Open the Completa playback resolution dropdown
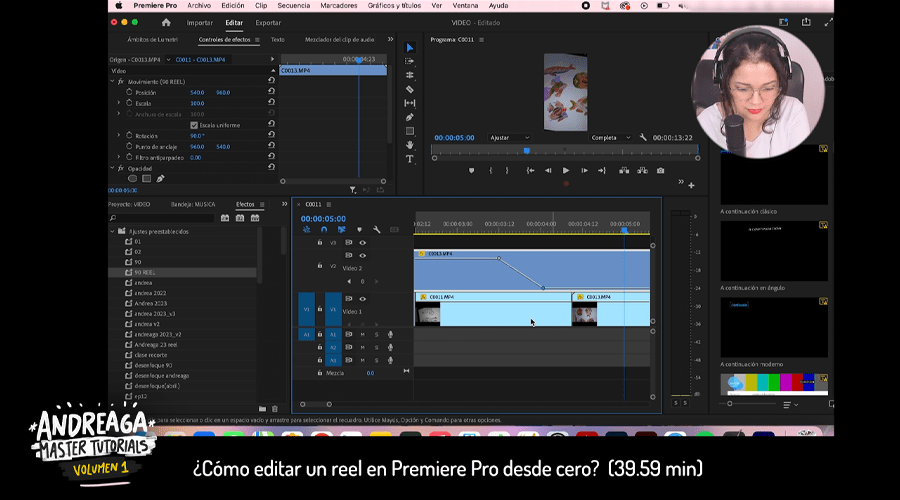The width and height of the screenshot is (900, 500). 611,137
